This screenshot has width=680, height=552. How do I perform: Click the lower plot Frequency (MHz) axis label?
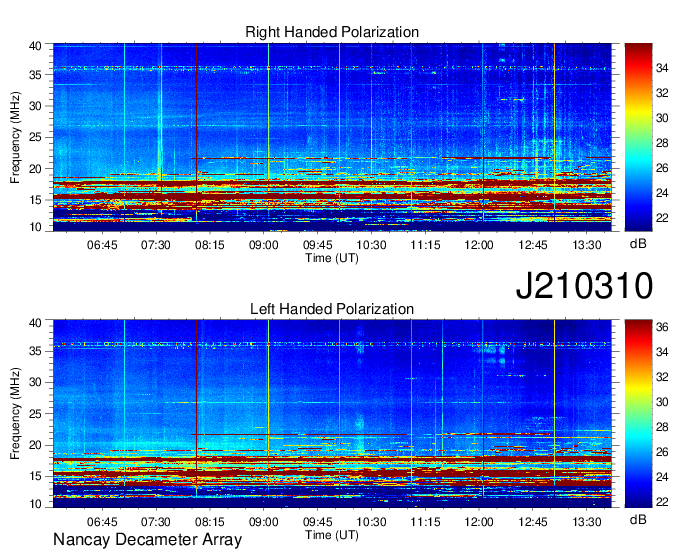pos(15,414)
